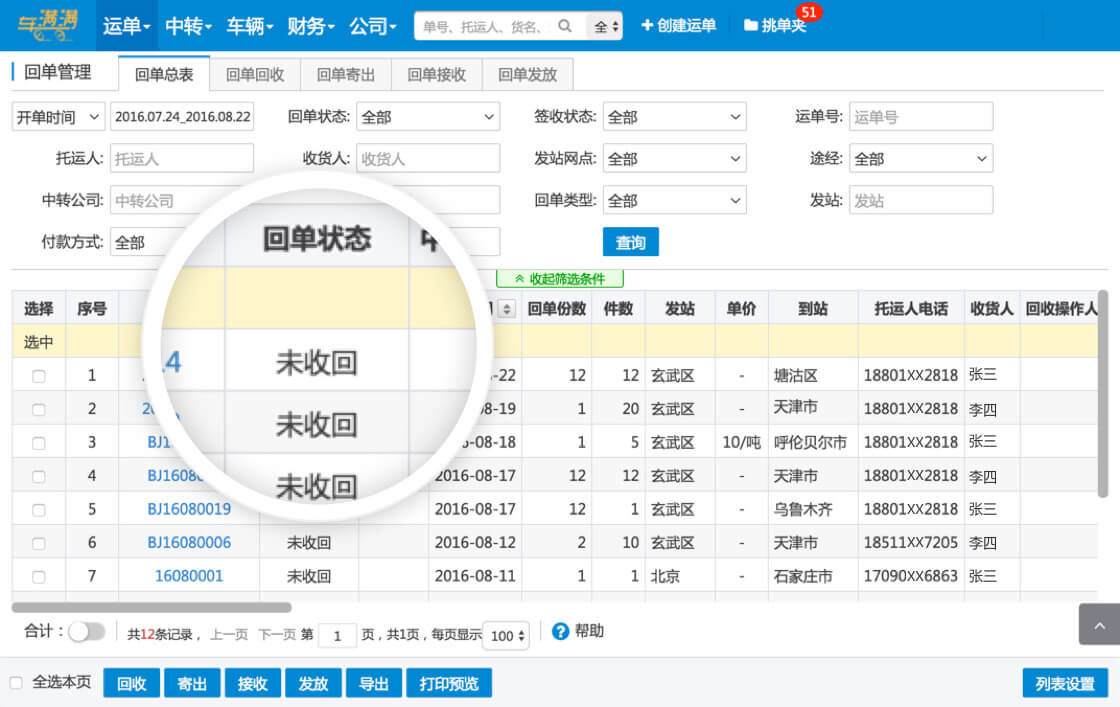Focus the 托运人 input field
The image size is (1120, 707).
click(182, 159)
